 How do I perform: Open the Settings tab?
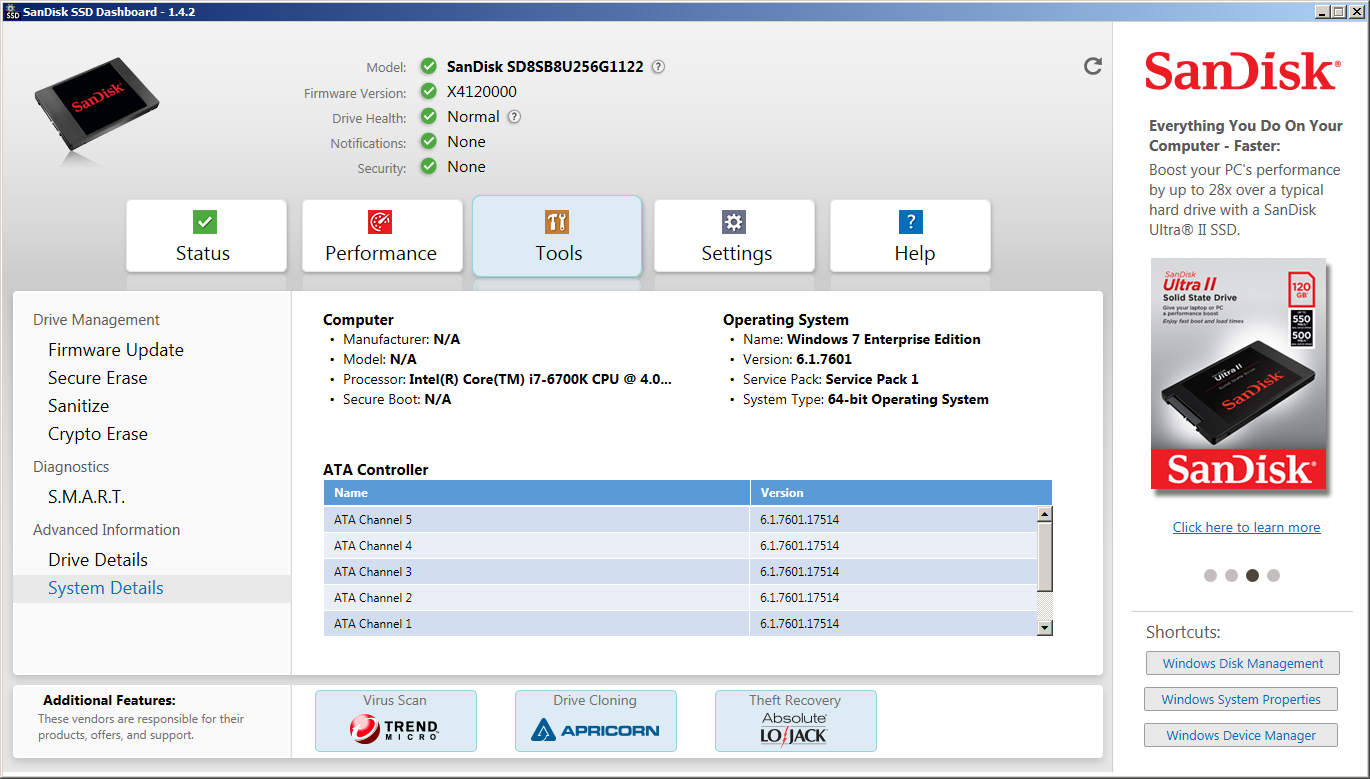tap(734, 236)
